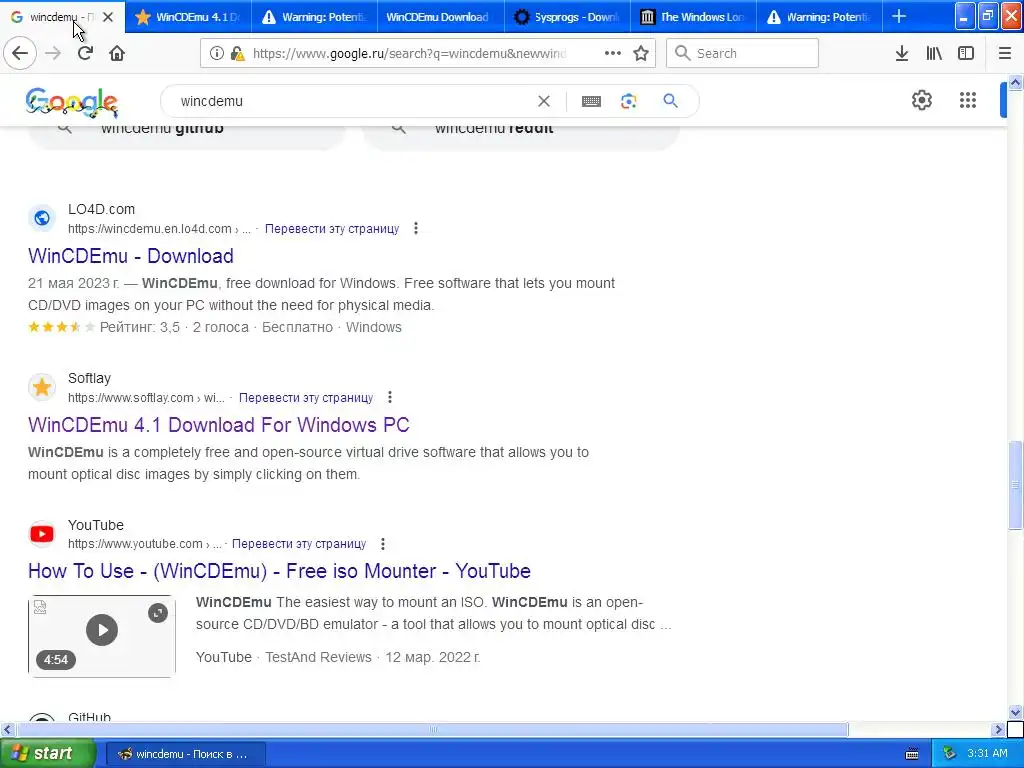Image resolution: width=1024 pixels, height=768 pixels.
Task: Click the vertical scrollbar down arrow
Action: [x=1015, y=712]
